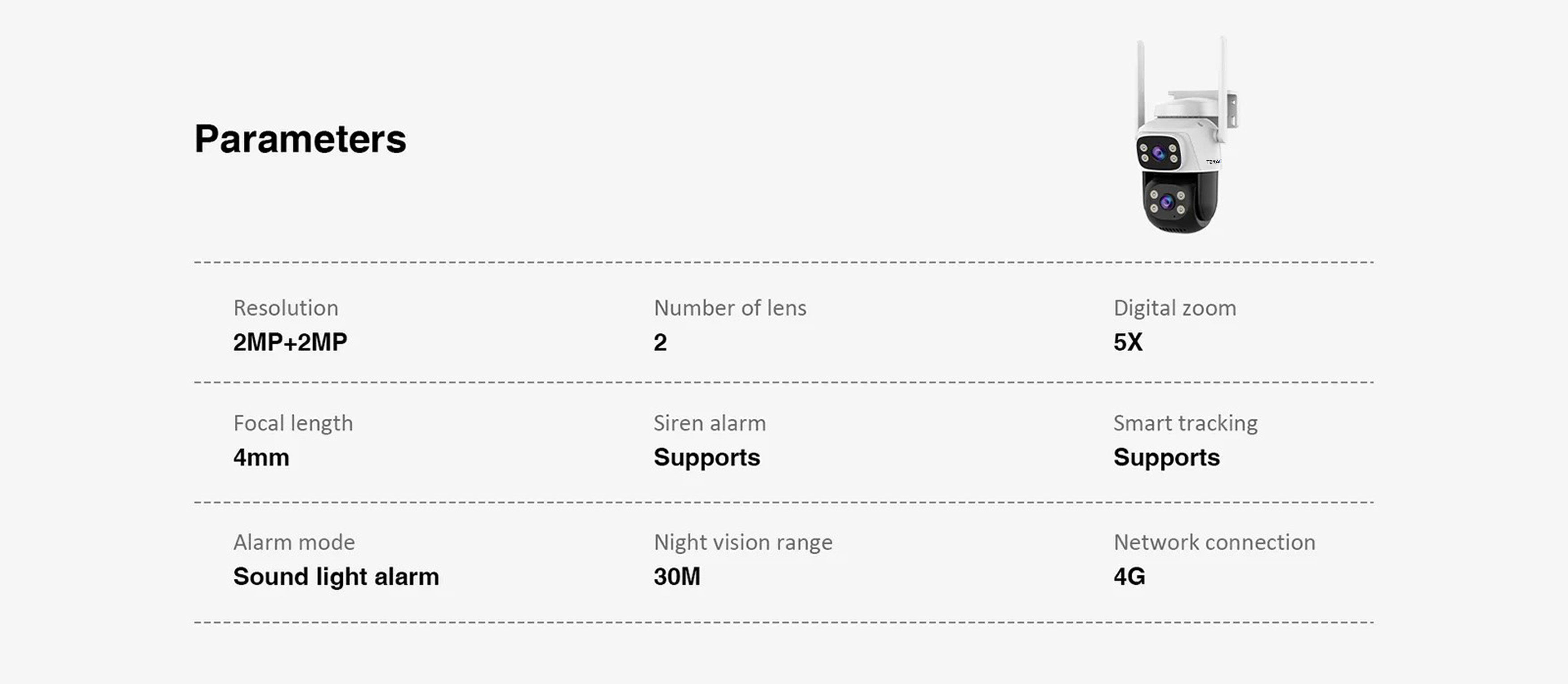
Task: Select the 5X digital zoom value
Action: tap(1128, 342)
